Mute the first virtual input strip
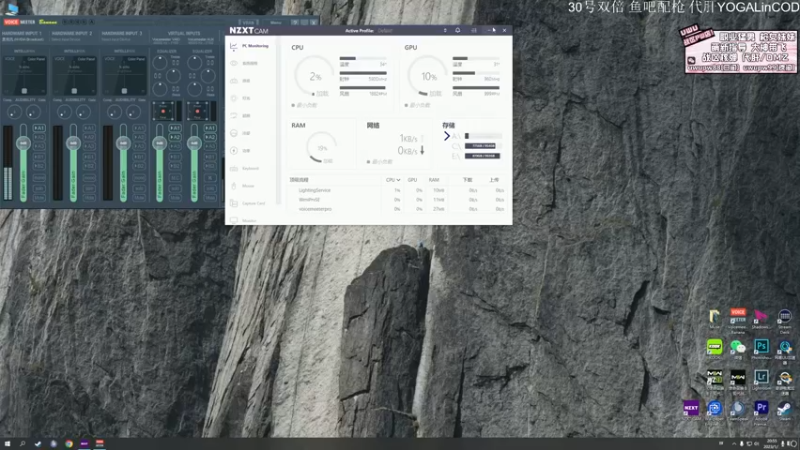The height and width of the screenshot is (450, 800). click(x=175, y=197)
